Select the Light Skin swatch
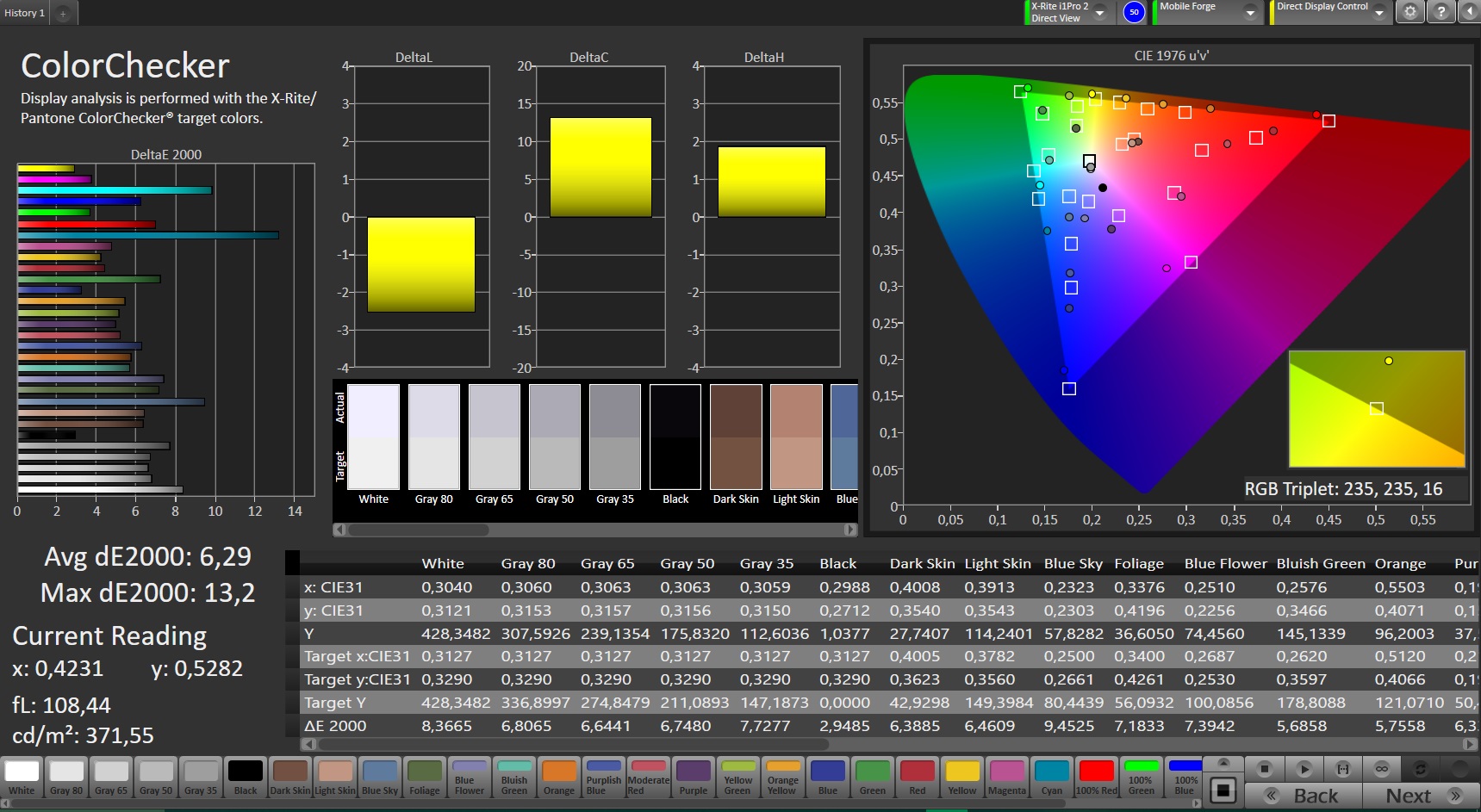This screenshot has height=812, width=1481. [x=335, y=777]
